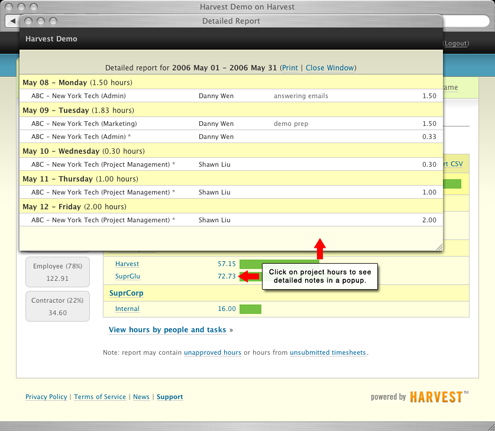Select the Contractor (22%) box
The height and width of the screenshot is (431, 495).
point(58,306)
